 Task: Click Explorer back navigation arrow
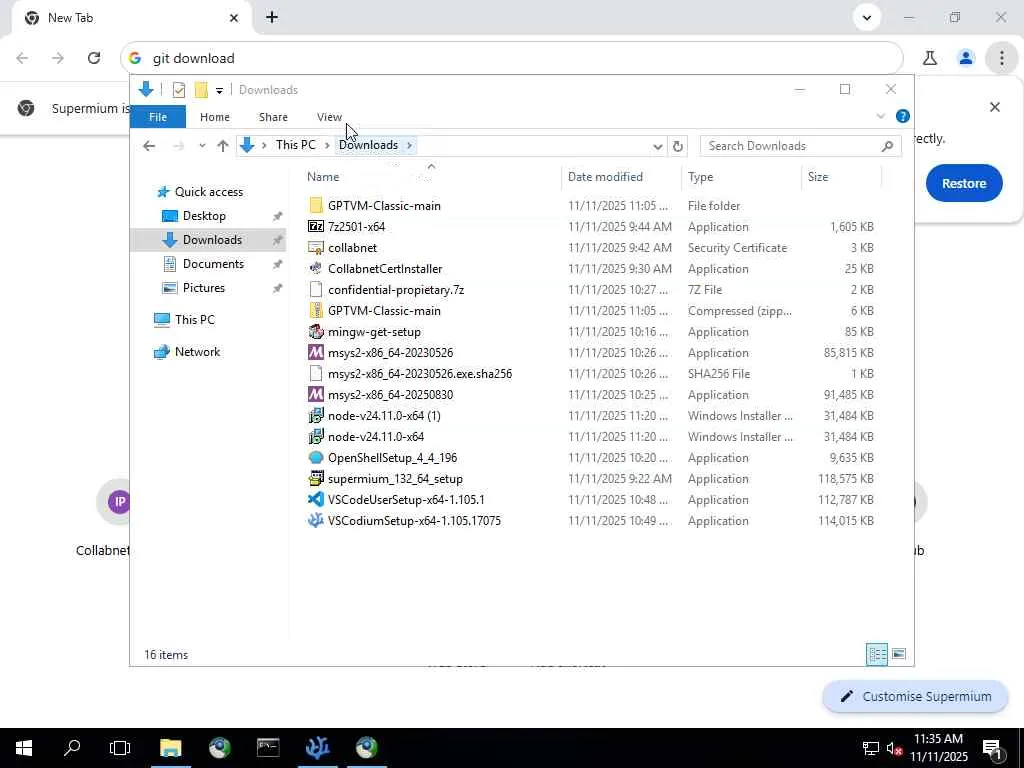(x=149, y=146)
